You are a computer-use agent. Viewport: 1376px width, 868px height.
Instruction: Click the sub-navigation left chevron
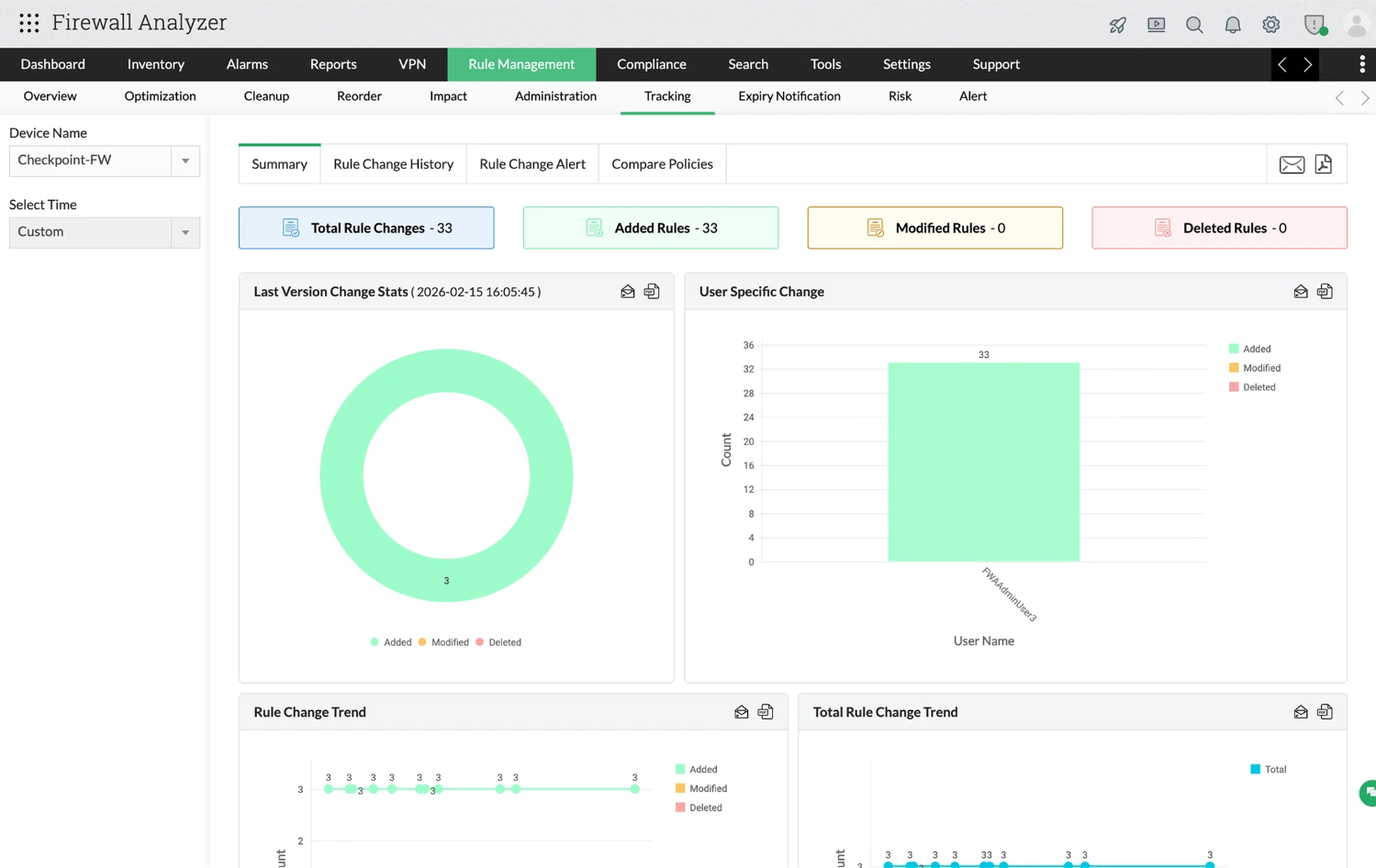pyautogui.click(x=1339, y=98)
